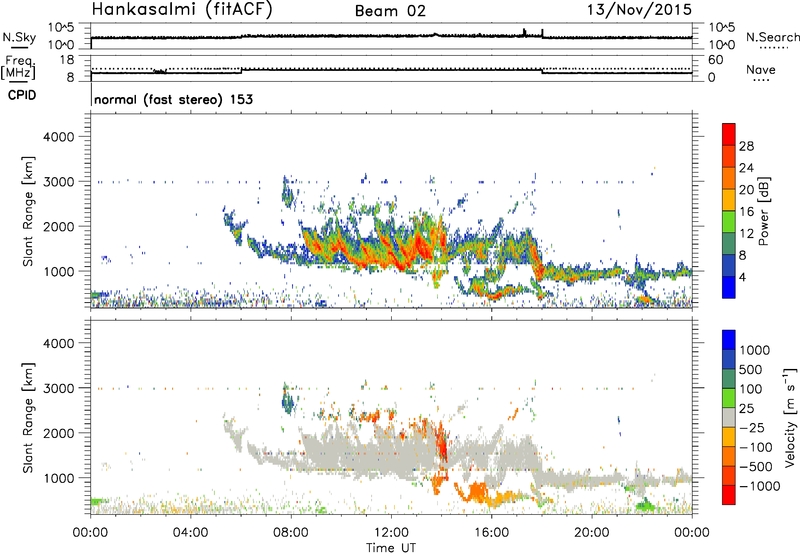The image size is (800, 554).
Task: Click the 'Power [dB]' colorbar title
Action: (x=764, y=211)
